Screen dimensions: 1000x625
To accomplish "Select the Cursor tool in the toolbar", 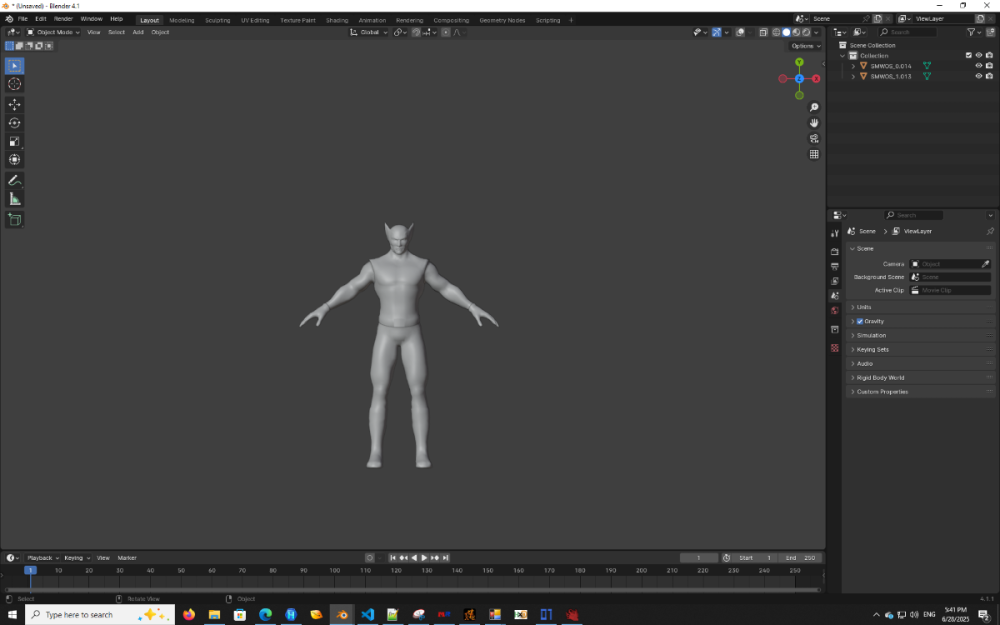I will coord(14,84).
